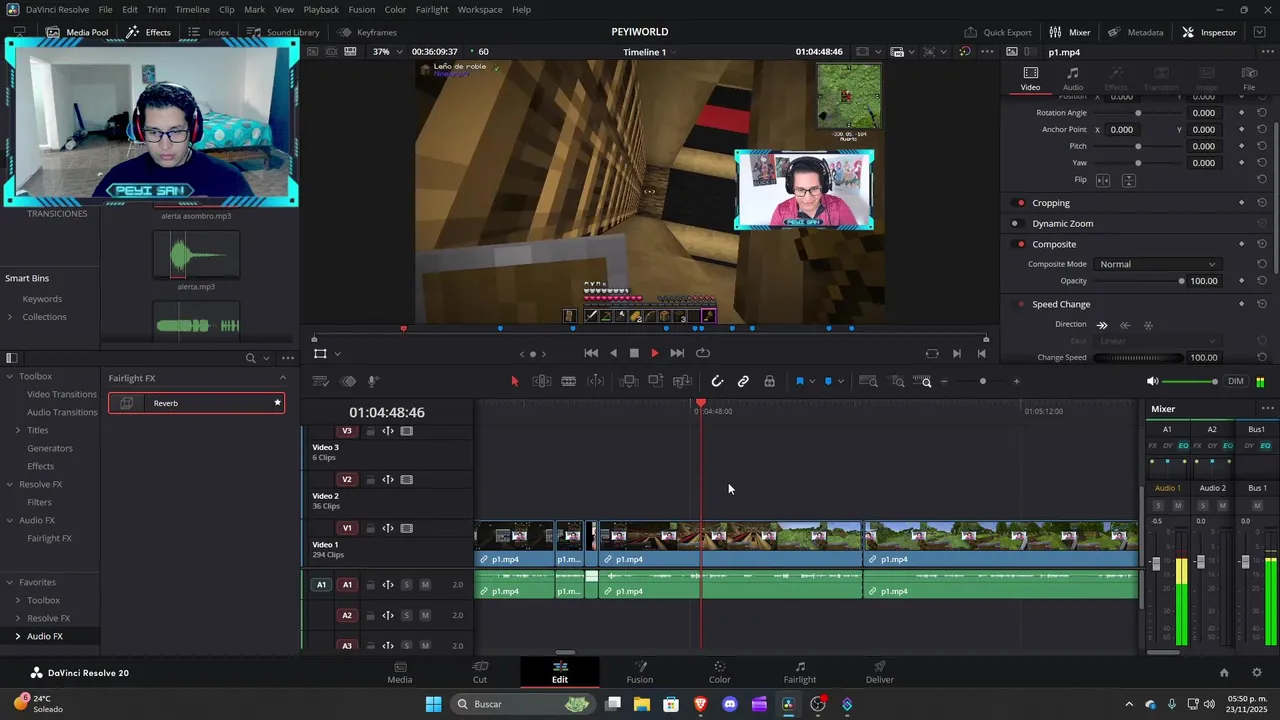Collapse the Fairlight FX header chevron
The height and width of the screenshot is (720, 1280).
(282, 378)
